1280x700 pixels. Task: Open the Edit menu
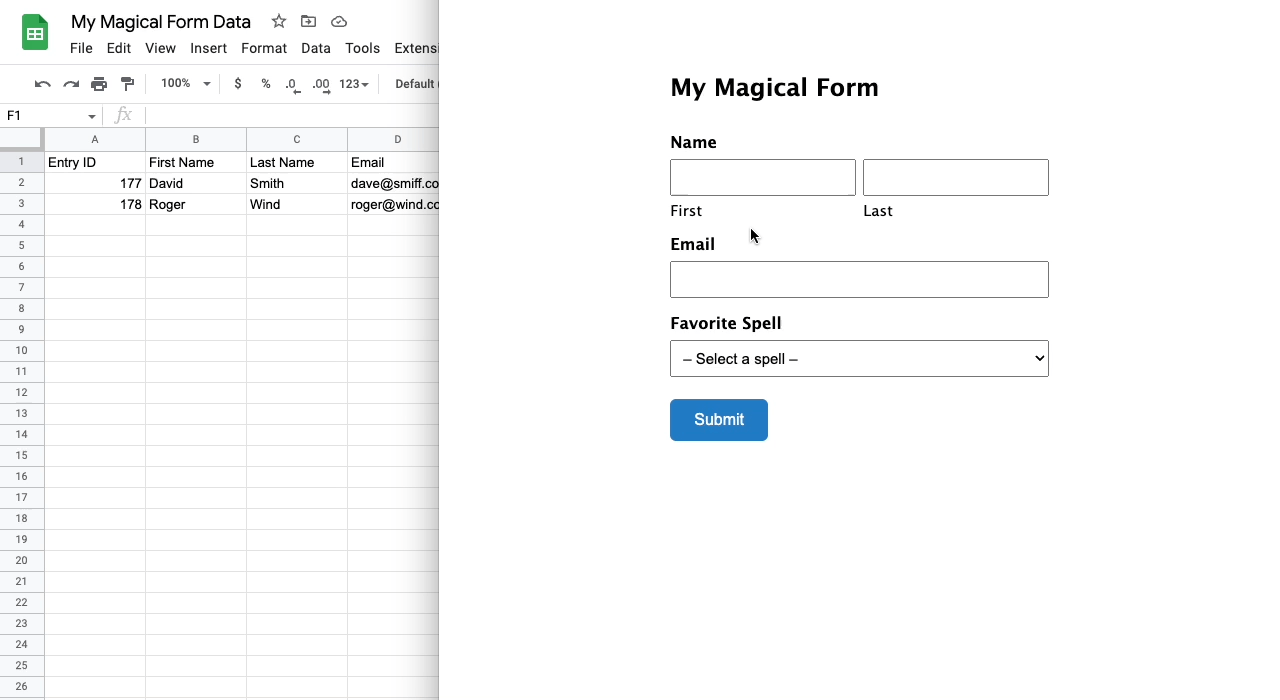[x=119, y=48]
